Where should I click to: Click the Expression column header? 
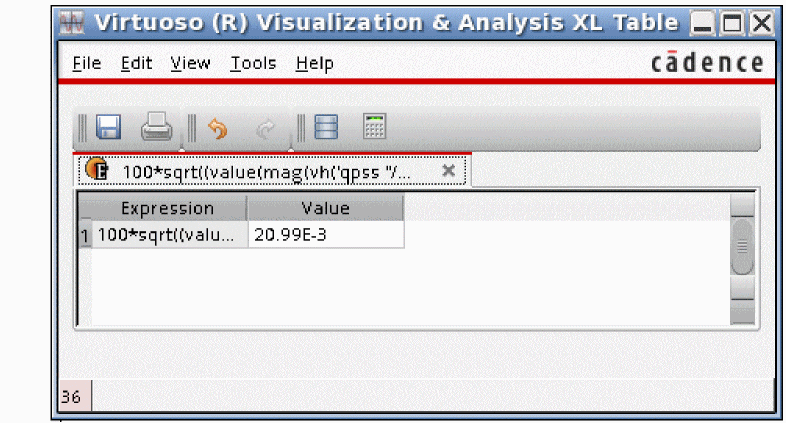coord(167,208)
